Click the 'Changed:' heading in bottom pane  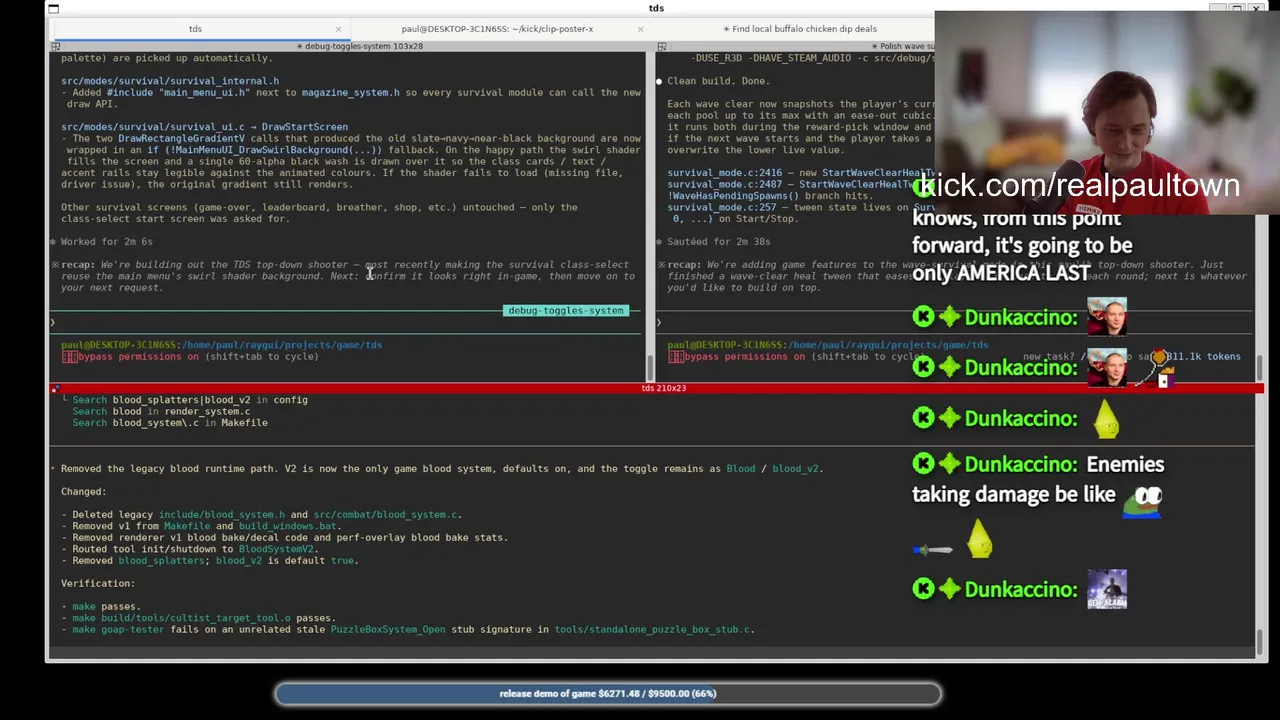tap(83, 492)
